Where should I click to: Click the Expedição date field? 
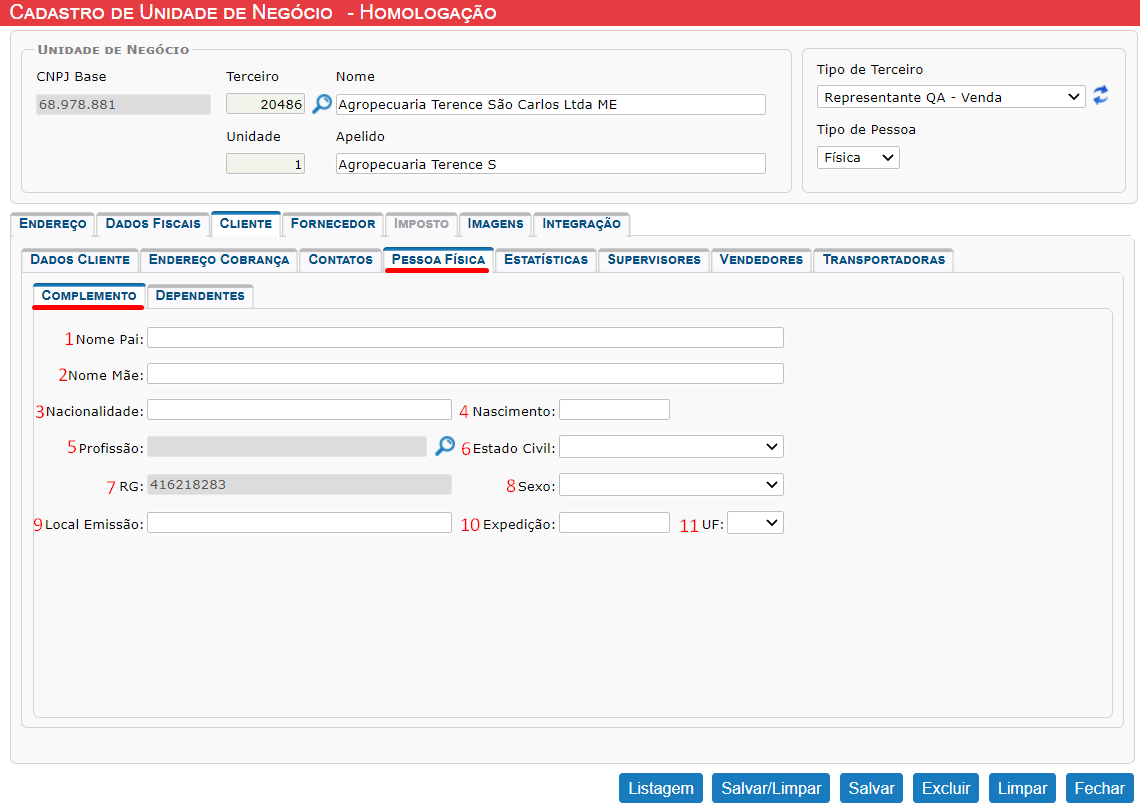pos(614,523)
